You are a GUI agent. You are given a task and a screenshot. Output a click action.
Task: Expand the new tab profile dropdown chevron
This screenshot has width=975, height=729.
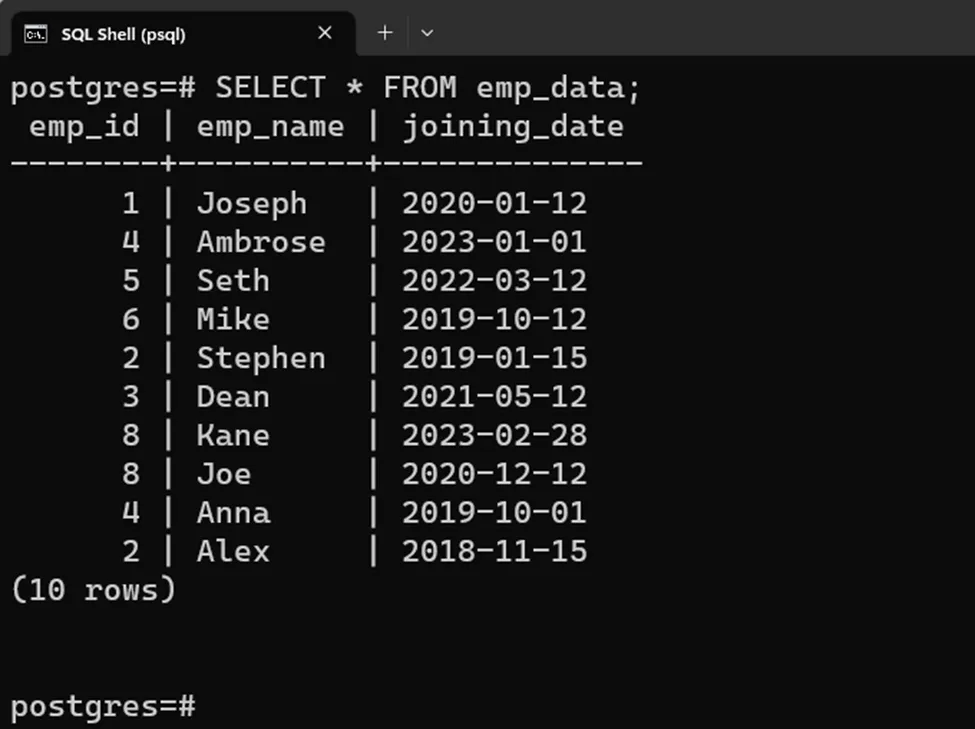click(x=427, y=33)
